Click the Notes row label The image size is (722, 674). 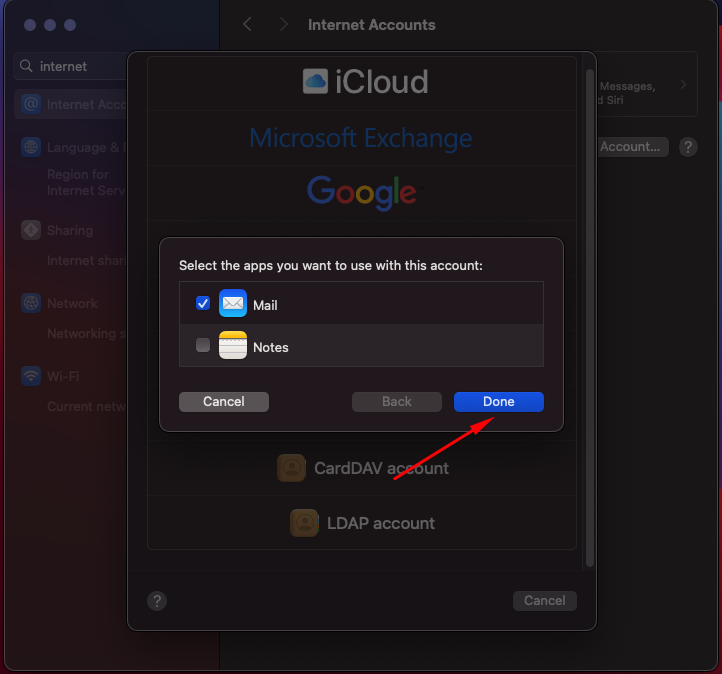point(271,347)
